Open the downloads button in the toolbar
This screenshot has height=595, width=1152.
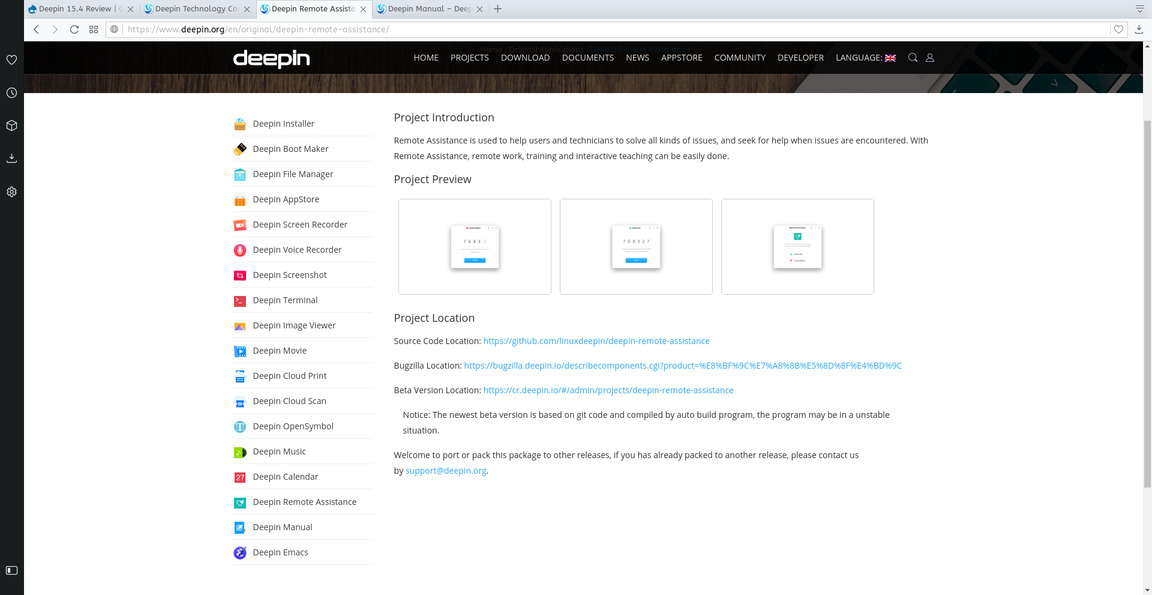click(1139, 29)
